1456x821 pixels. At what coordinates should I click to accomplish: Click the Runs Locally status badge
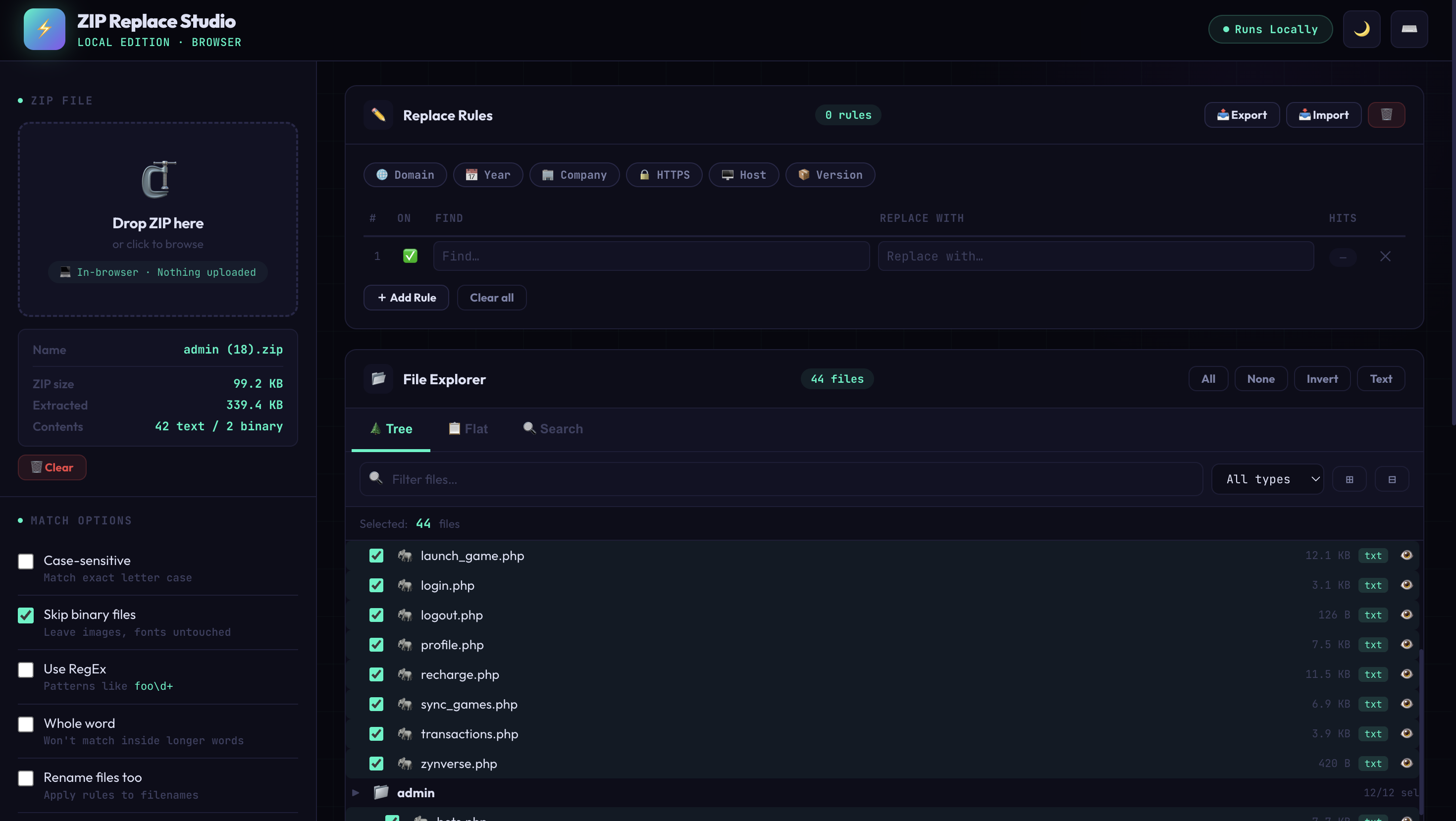pyautogui.click(x=1270, y=29)
